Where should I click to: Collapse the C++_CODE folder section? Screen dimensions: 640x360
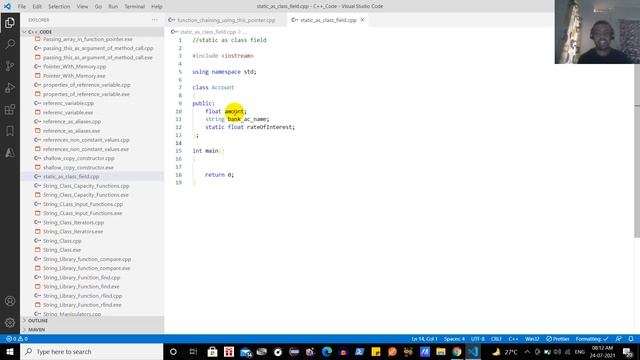coord(92,32)
